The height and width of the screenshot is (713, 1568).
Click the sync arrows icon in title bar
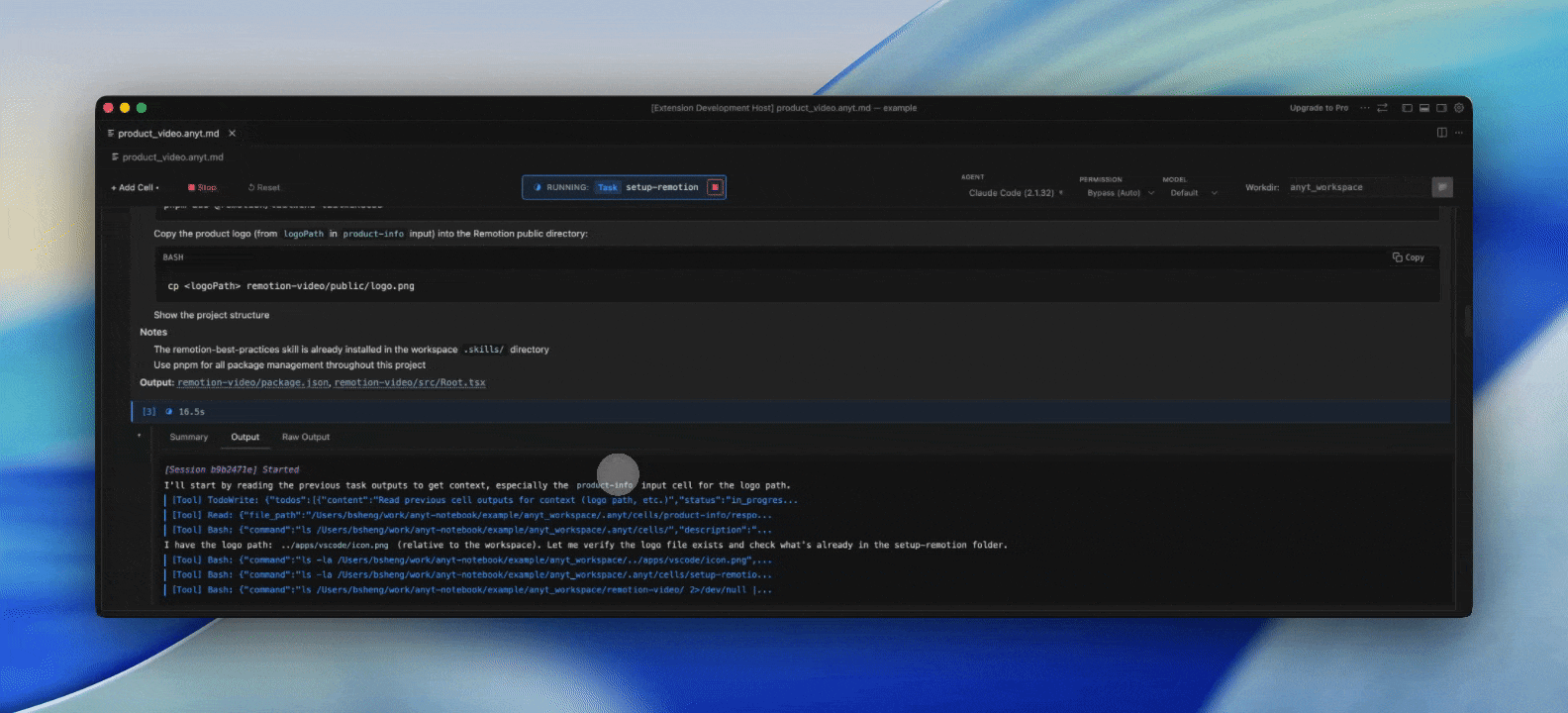coord(1382,108)
